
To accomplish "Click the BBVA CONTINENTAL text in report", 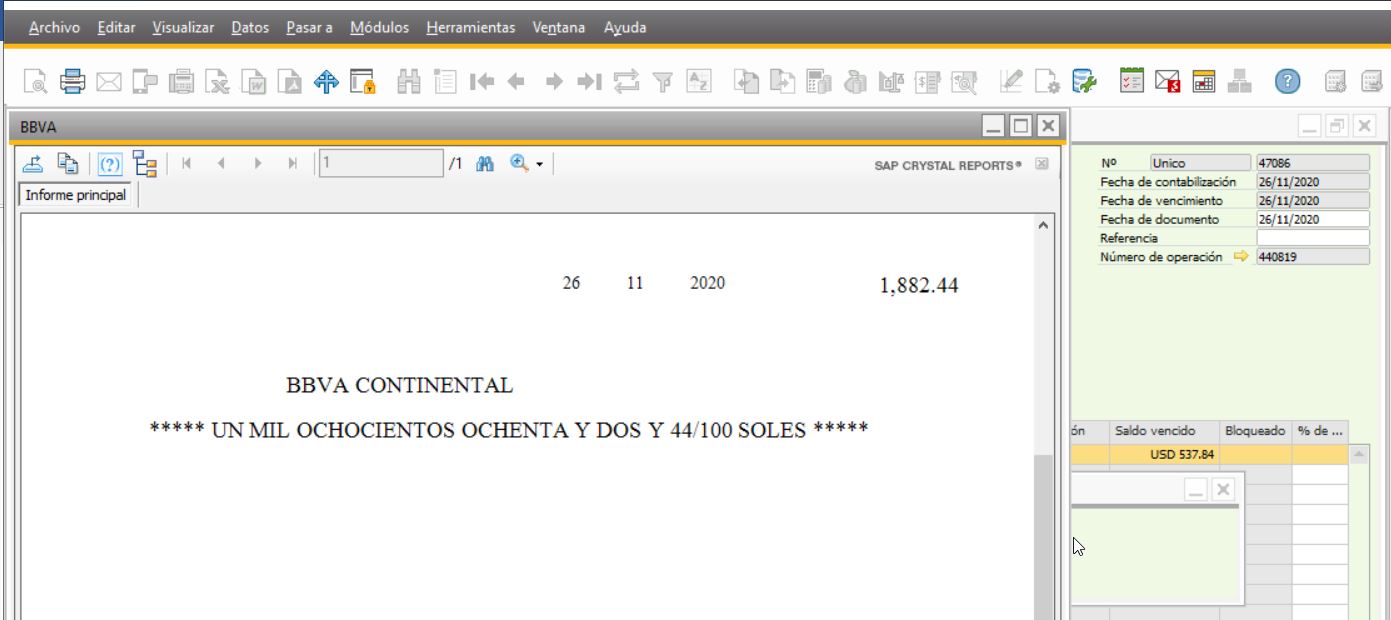I will (x=399, y=384).
